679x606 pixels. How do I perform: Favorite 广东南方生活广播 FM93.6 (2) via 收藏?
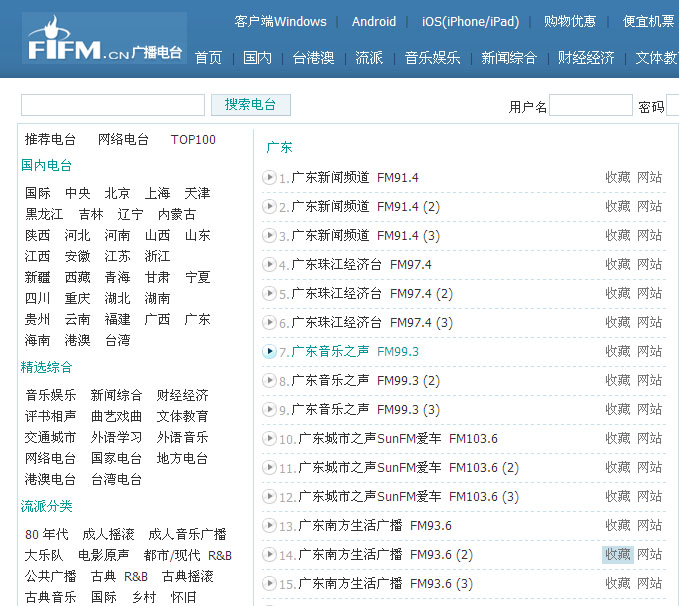click(x=617, y=555)
